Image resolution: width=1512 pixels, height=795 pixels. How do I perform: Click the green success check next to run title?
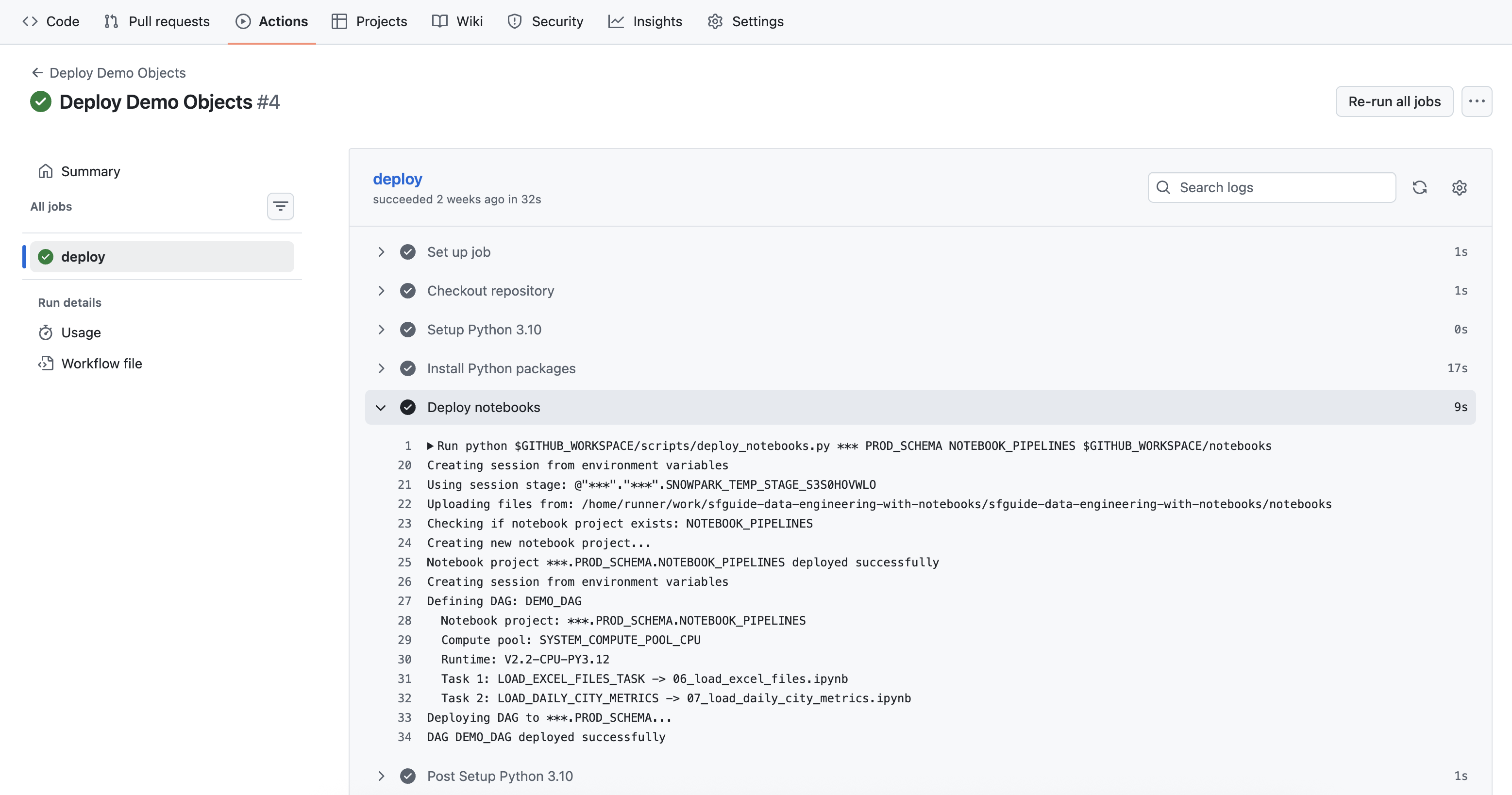coord(40,101)
